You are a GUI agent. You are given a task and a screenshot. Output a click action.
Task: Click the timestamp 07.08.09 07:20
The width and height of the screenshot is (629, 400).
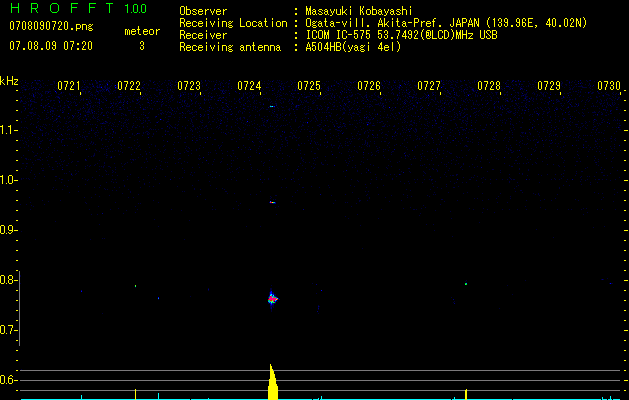pyautogui.click(x=51, y=46)
